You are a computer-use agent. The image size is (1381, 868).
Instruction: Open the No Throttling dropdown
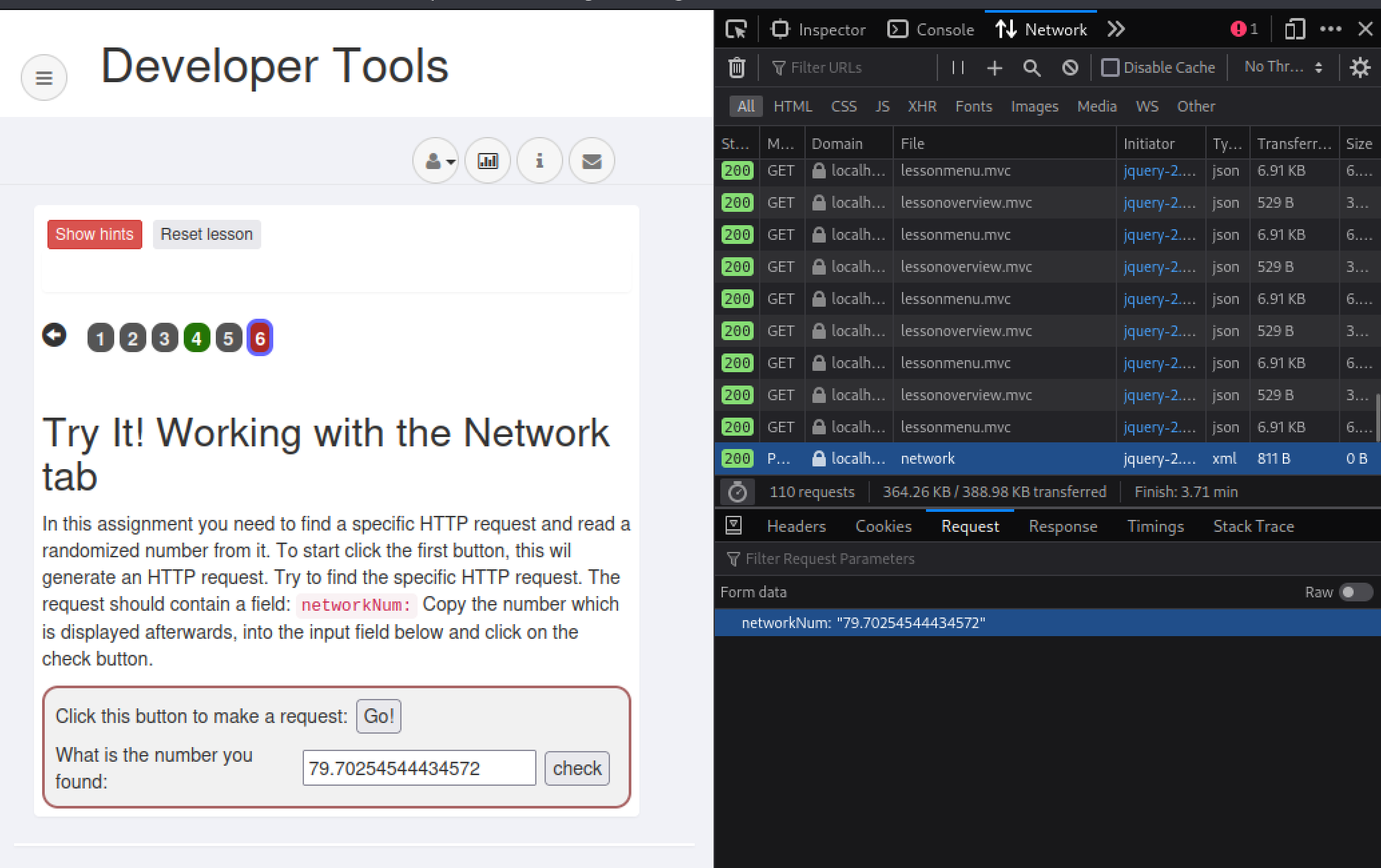pos(1283,67)
